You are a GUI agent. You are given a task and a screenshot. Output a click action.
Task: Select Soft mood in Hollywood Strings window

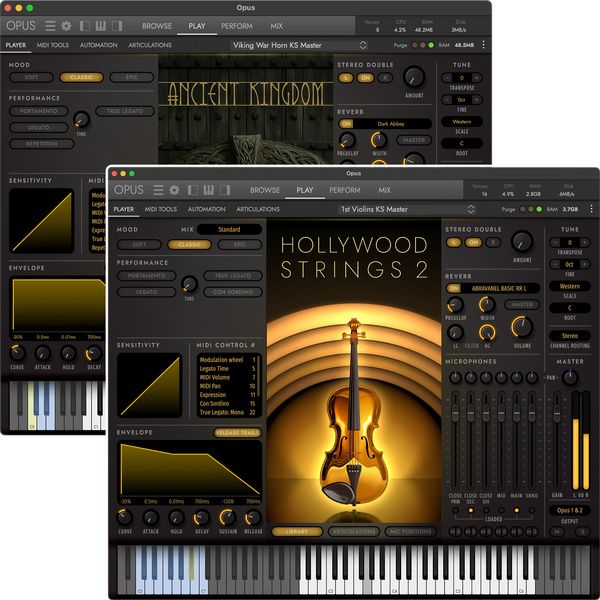click(139, 245)
